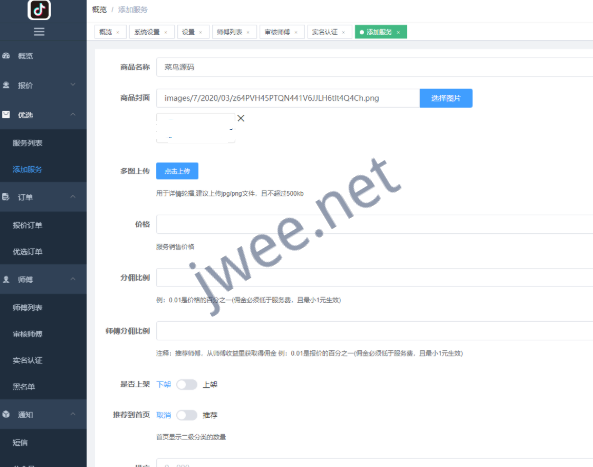Remove the uploaded cover image with X
The image size is (593, 467).
coord(241,118)
